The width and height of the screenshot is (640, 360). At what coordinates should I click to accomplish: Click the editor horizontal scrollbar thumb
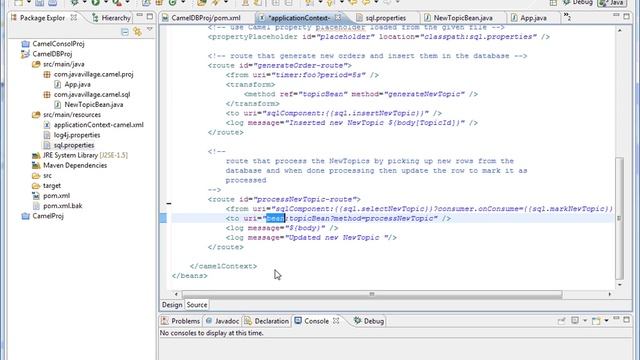(372, 294)
